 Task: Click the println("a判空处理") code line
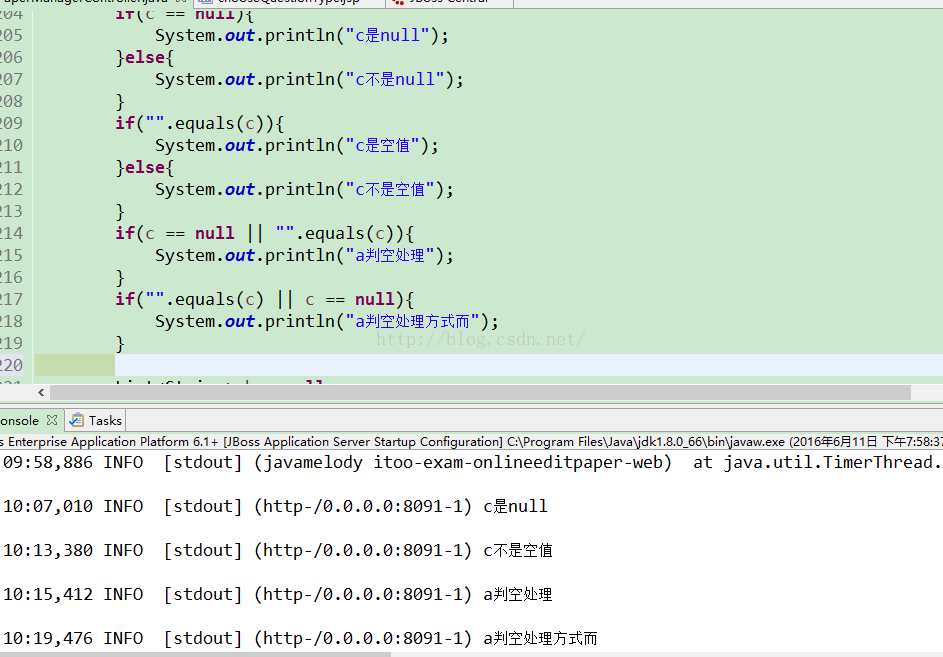point(304,256)
